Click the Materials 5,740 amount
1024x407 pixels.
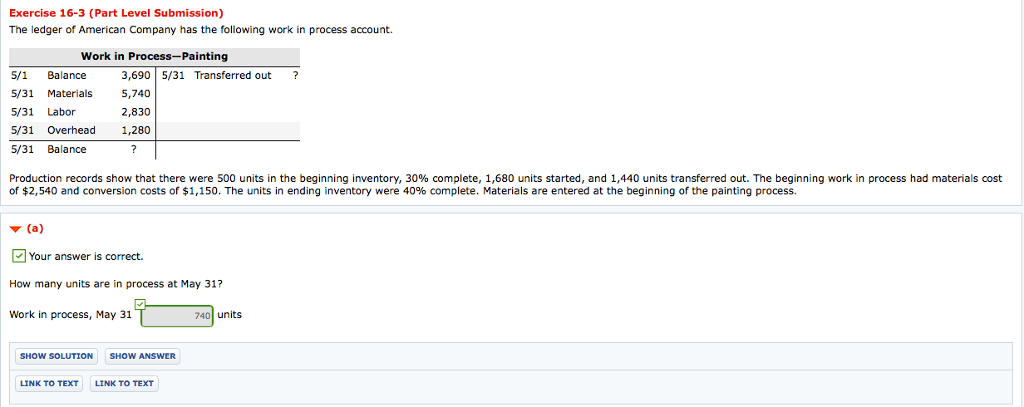click(135, 93)
